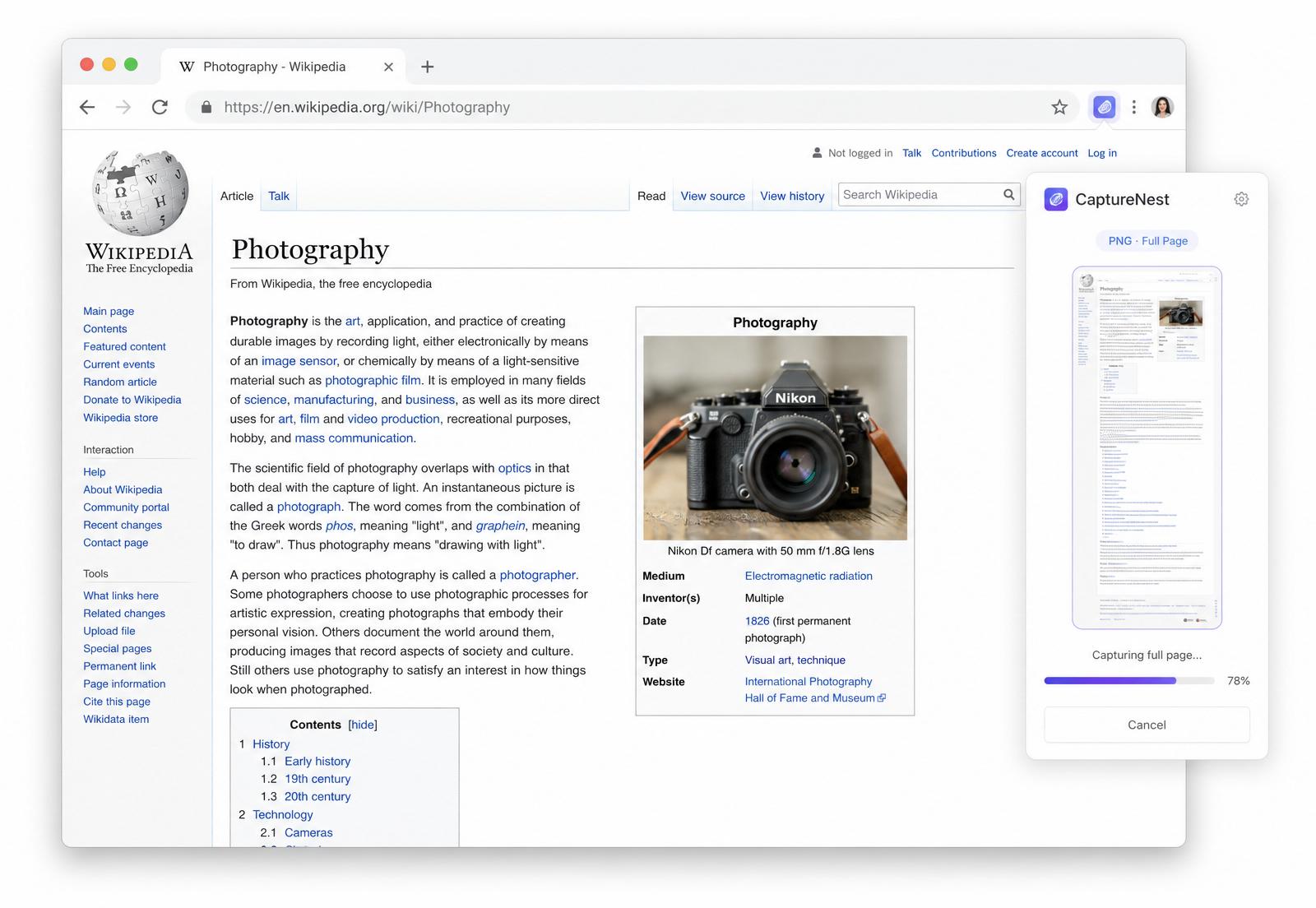Hide the Contents box
The height and width of the screenshot is (908, 1316).
click(x=363, y=725)
